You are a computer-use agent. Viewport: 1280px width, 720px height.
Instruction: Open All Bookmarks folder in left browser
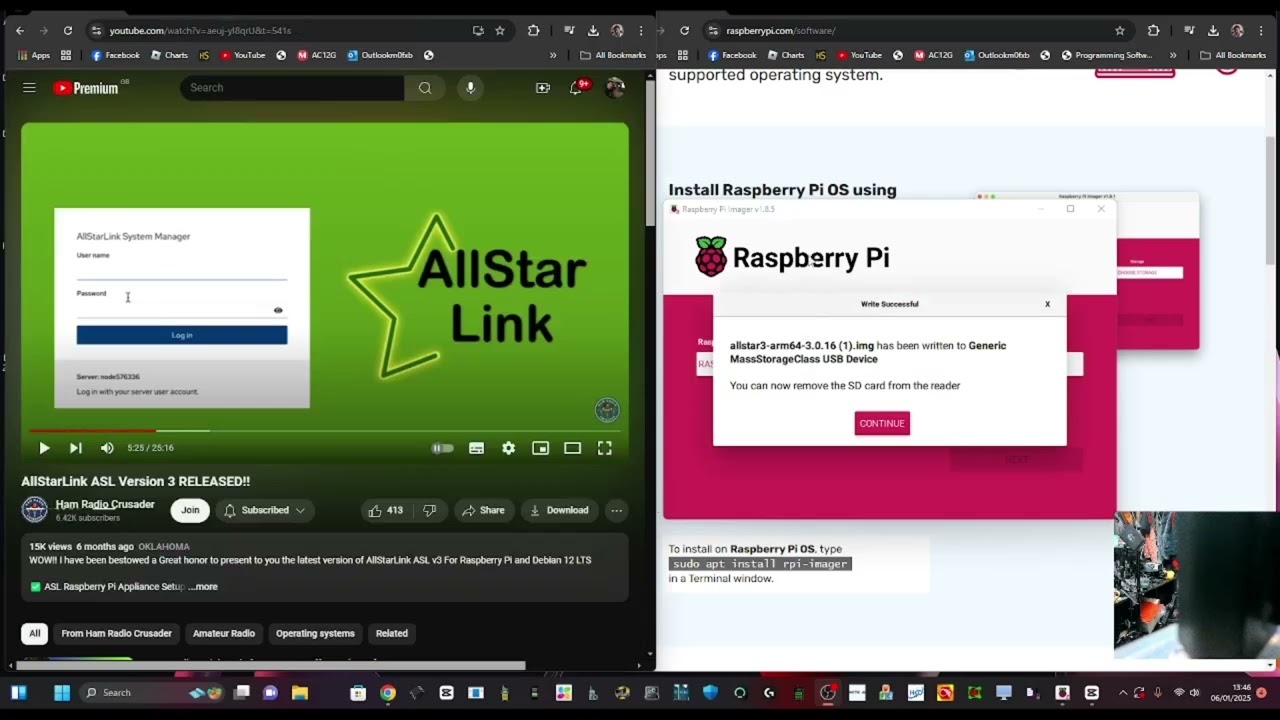coord(612,55)
